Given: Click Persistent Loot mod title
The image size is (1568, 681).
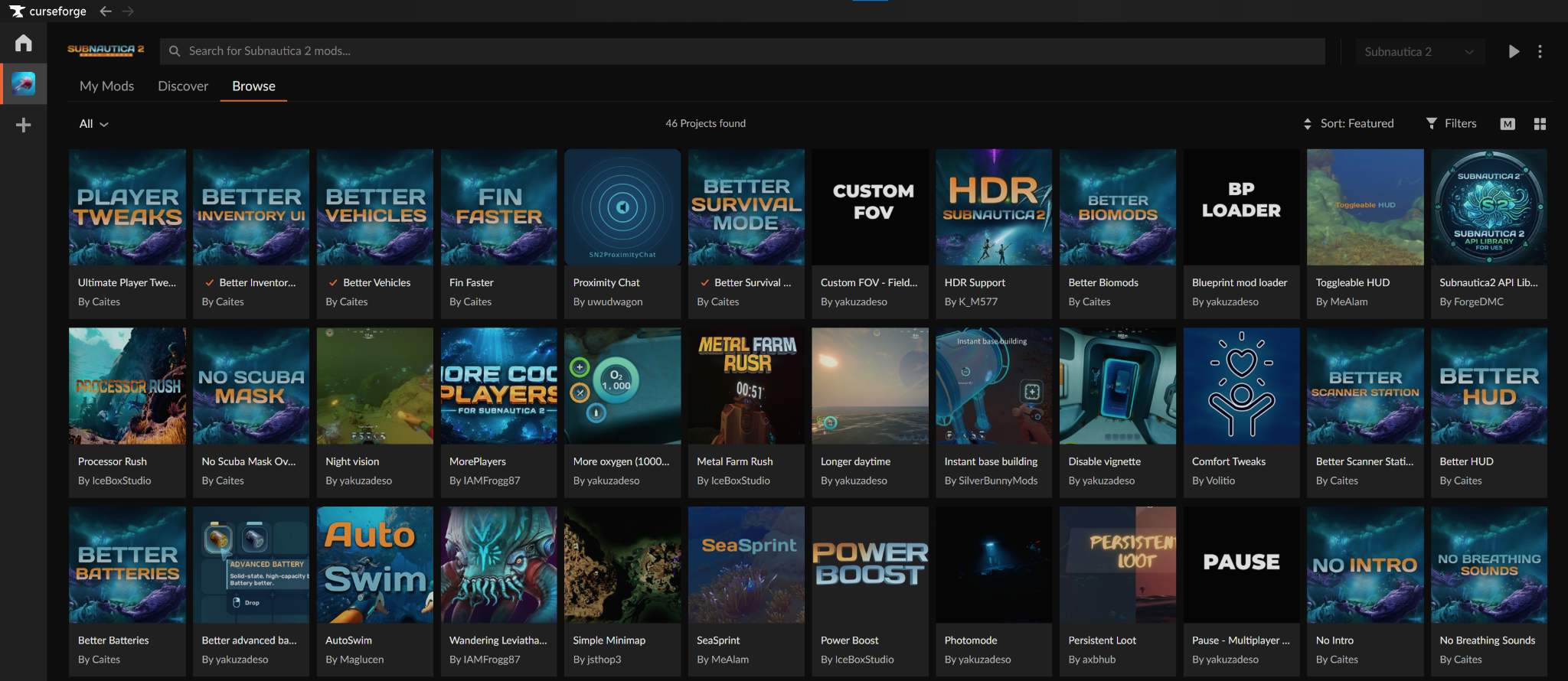Looking at the screenshot, I should click(x=1102, y=640).
